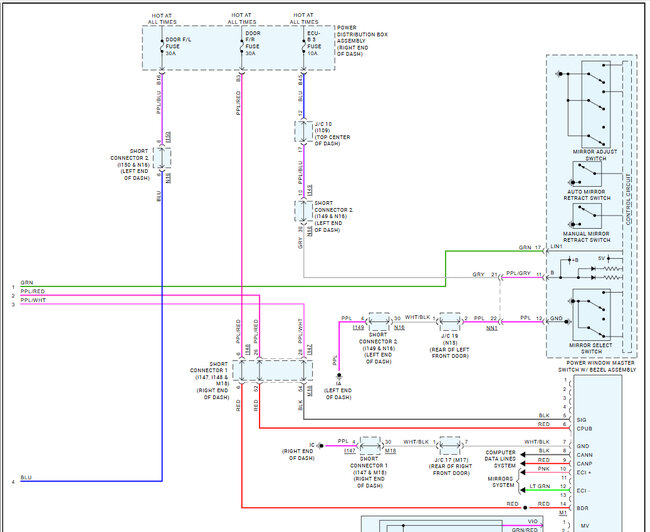Click the IC ground point dot

(x=321, y=444)
